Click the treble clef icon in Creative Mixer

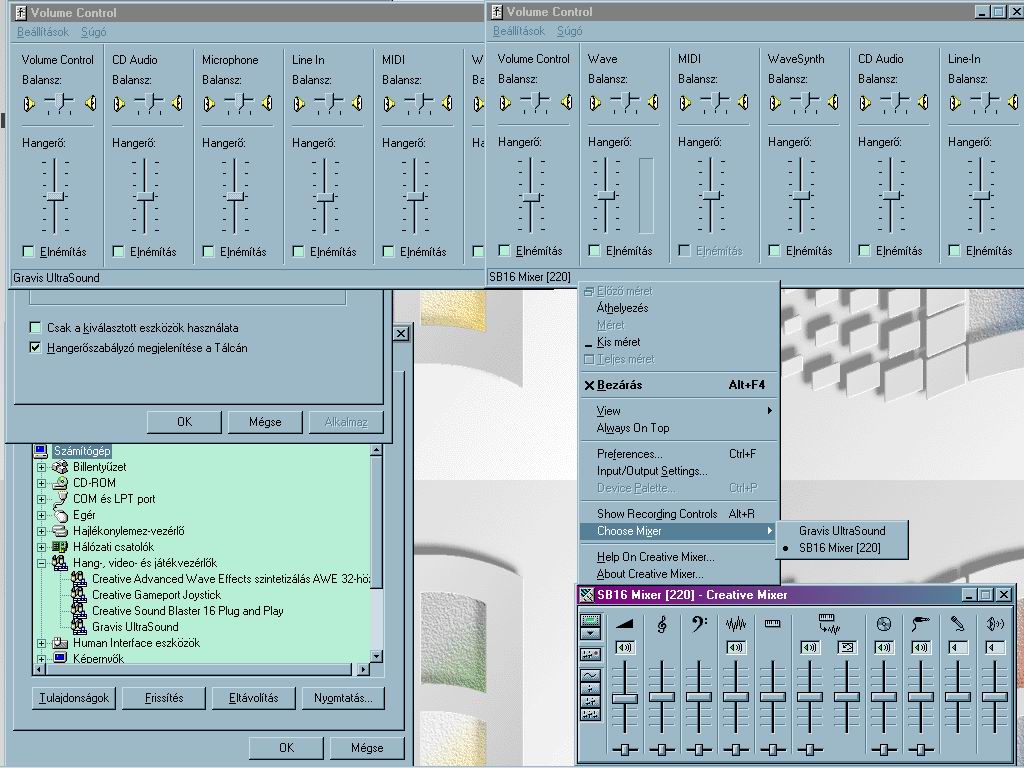(662, 624)
